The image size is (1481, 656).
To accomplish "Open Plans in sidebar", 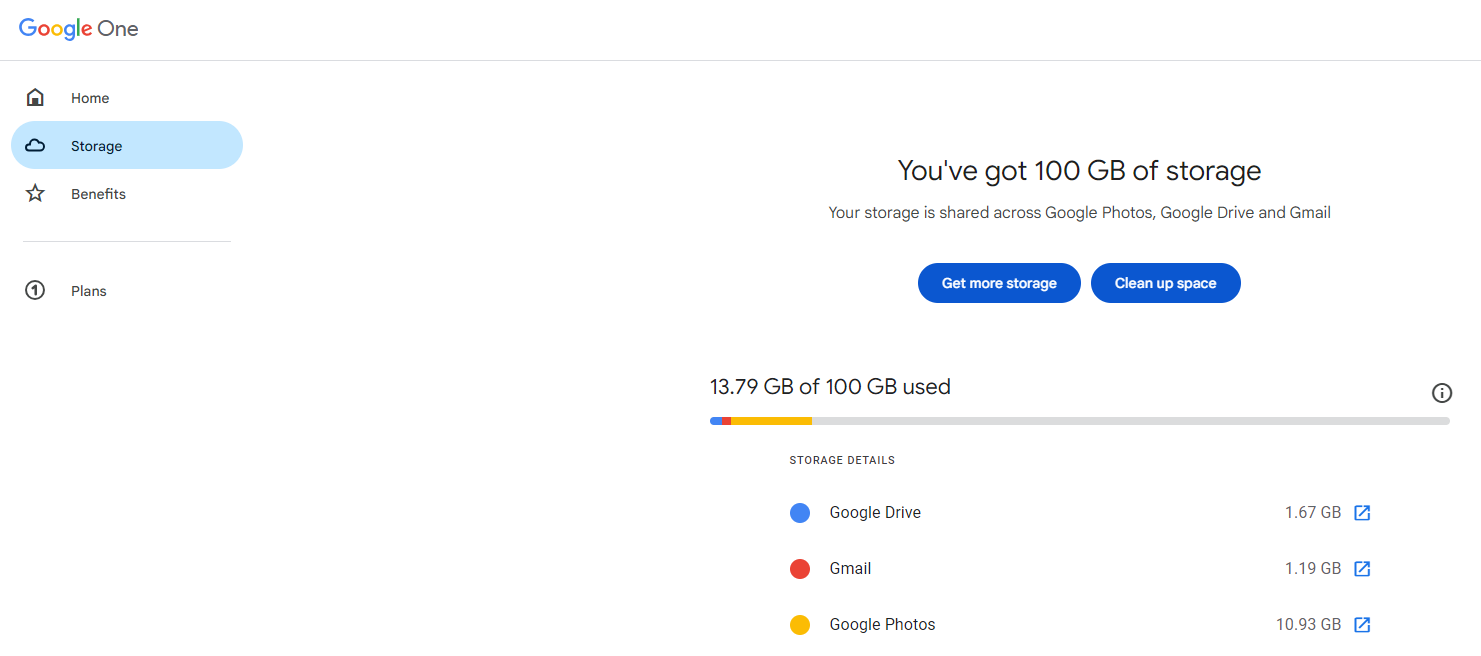I will pos(127,291).
